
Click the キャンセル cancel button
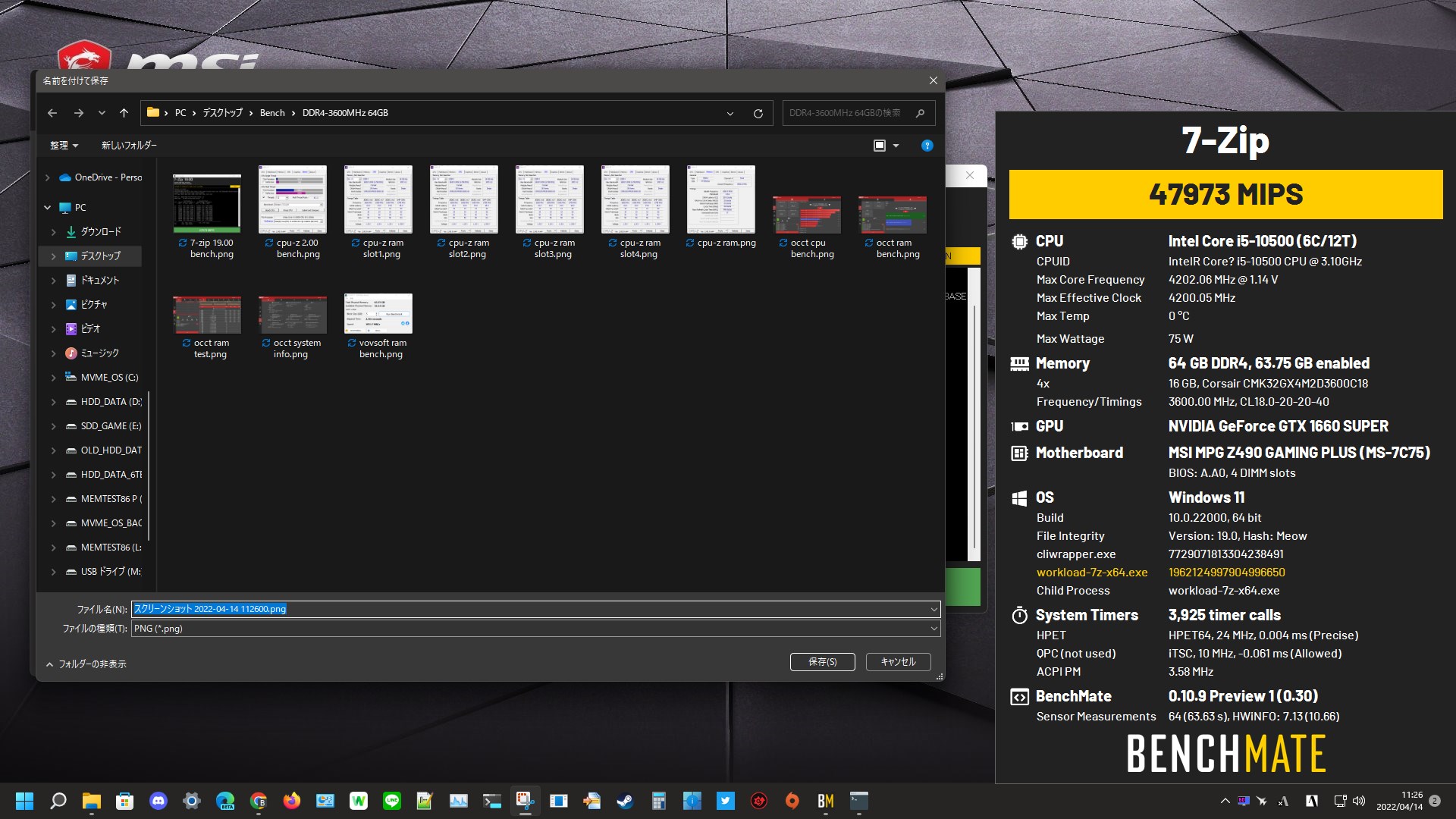point(898,662)
